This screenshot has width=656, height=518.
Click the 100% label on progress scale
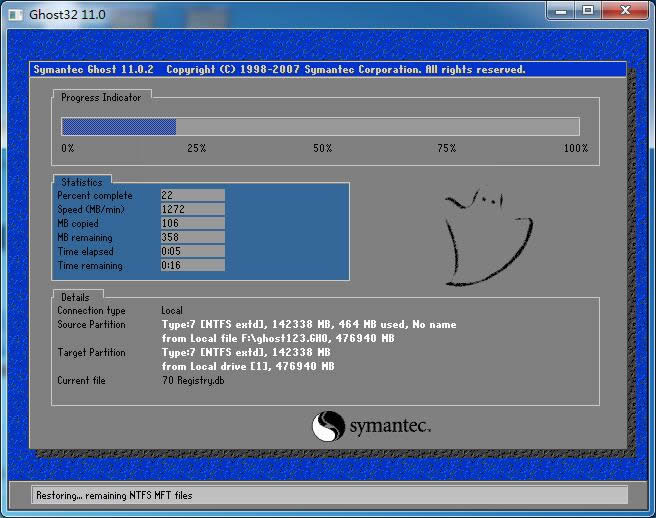[x=575, y=149]
